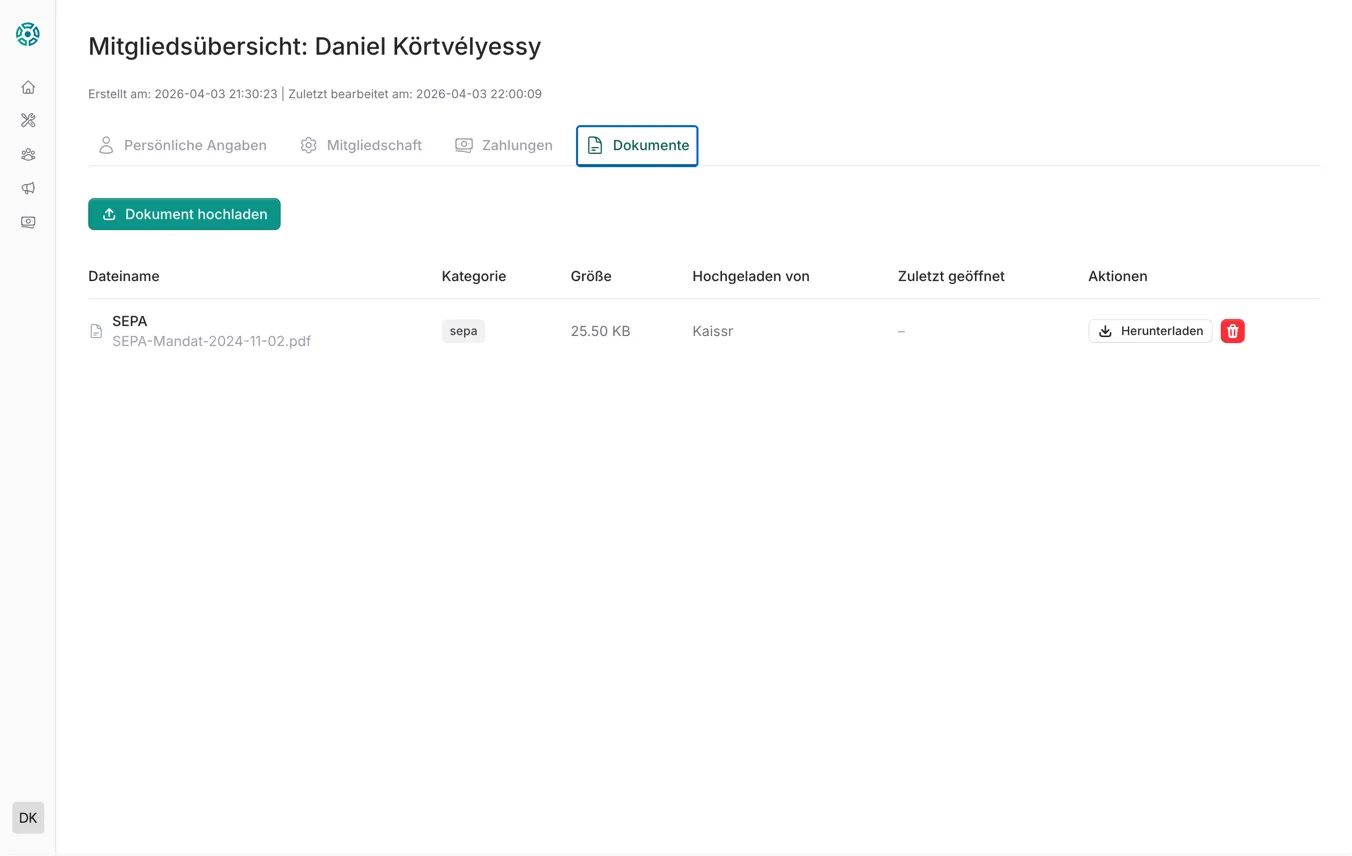Switch to the Persönliche Angaben tab
Screen dimensions: 1352x856
(182, 145)
